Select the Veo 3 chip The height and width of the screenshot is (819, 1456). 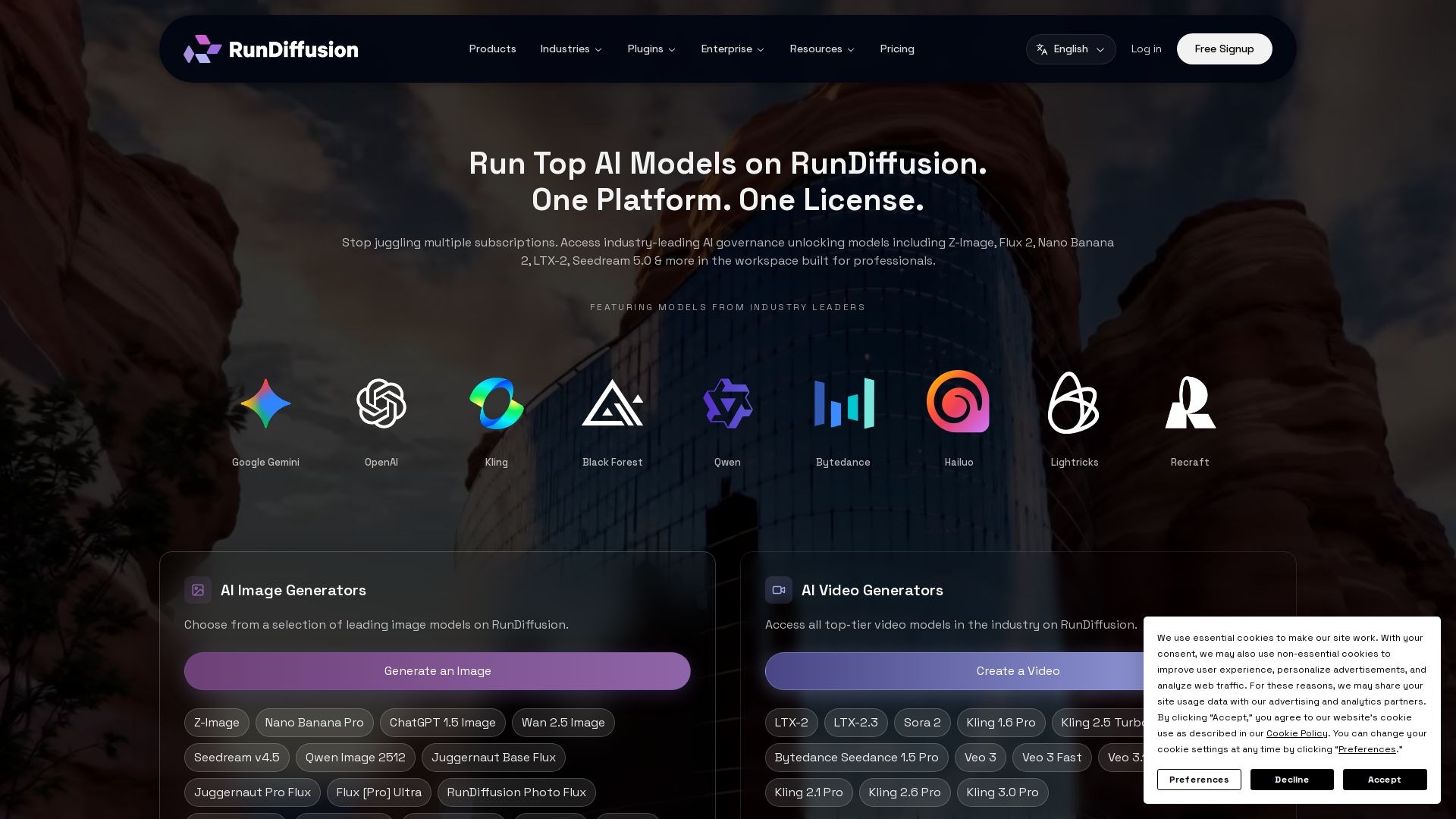(x=981, y=758)
